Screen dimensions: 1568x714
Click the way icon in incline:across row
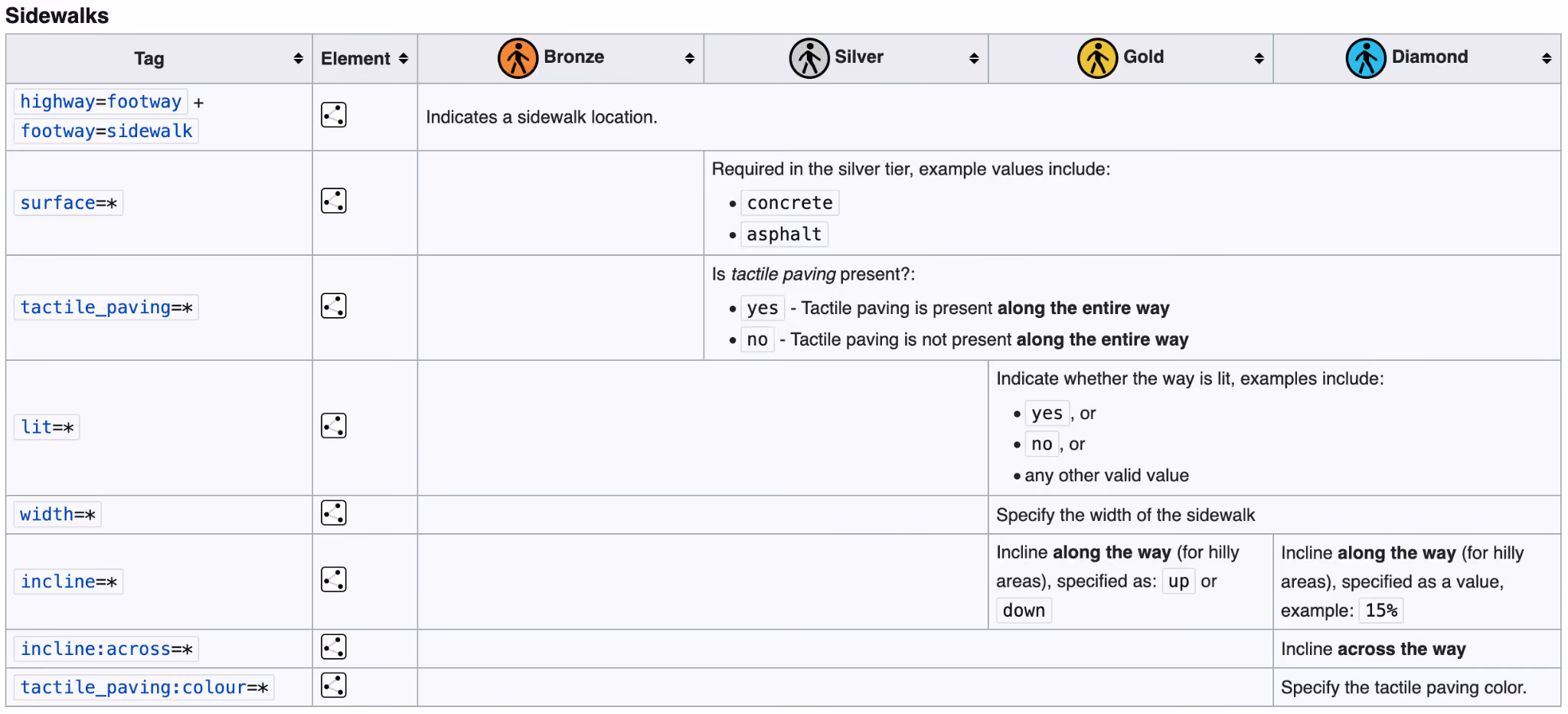pyautogui.click(x=334, y=647)
